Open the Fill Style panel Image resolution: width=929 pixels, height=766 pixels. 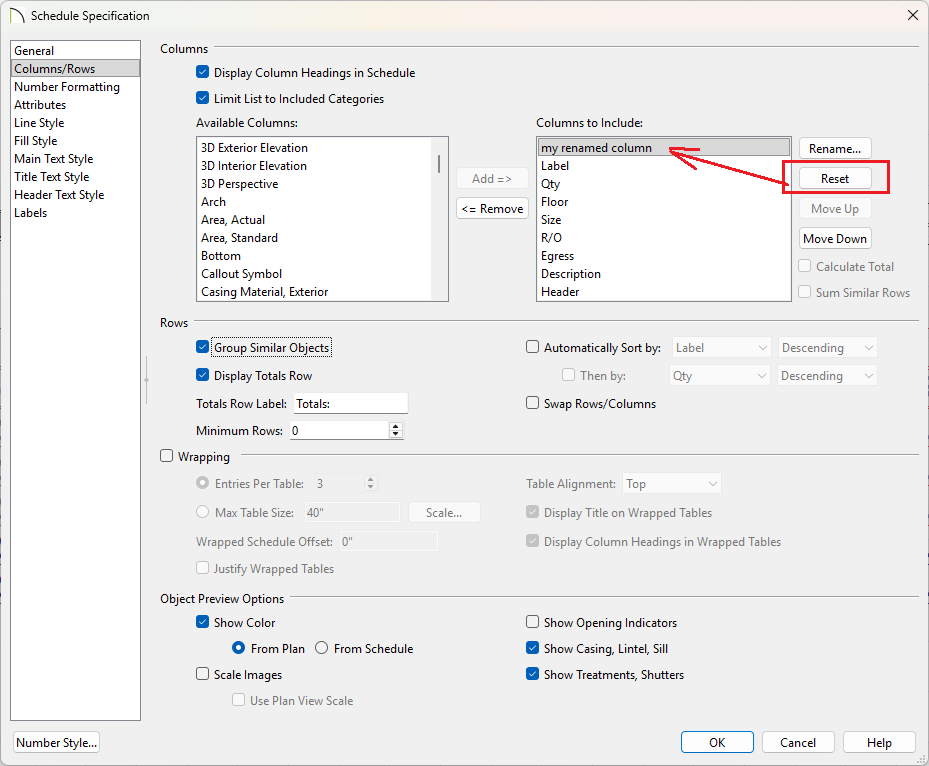click(36, 141)
